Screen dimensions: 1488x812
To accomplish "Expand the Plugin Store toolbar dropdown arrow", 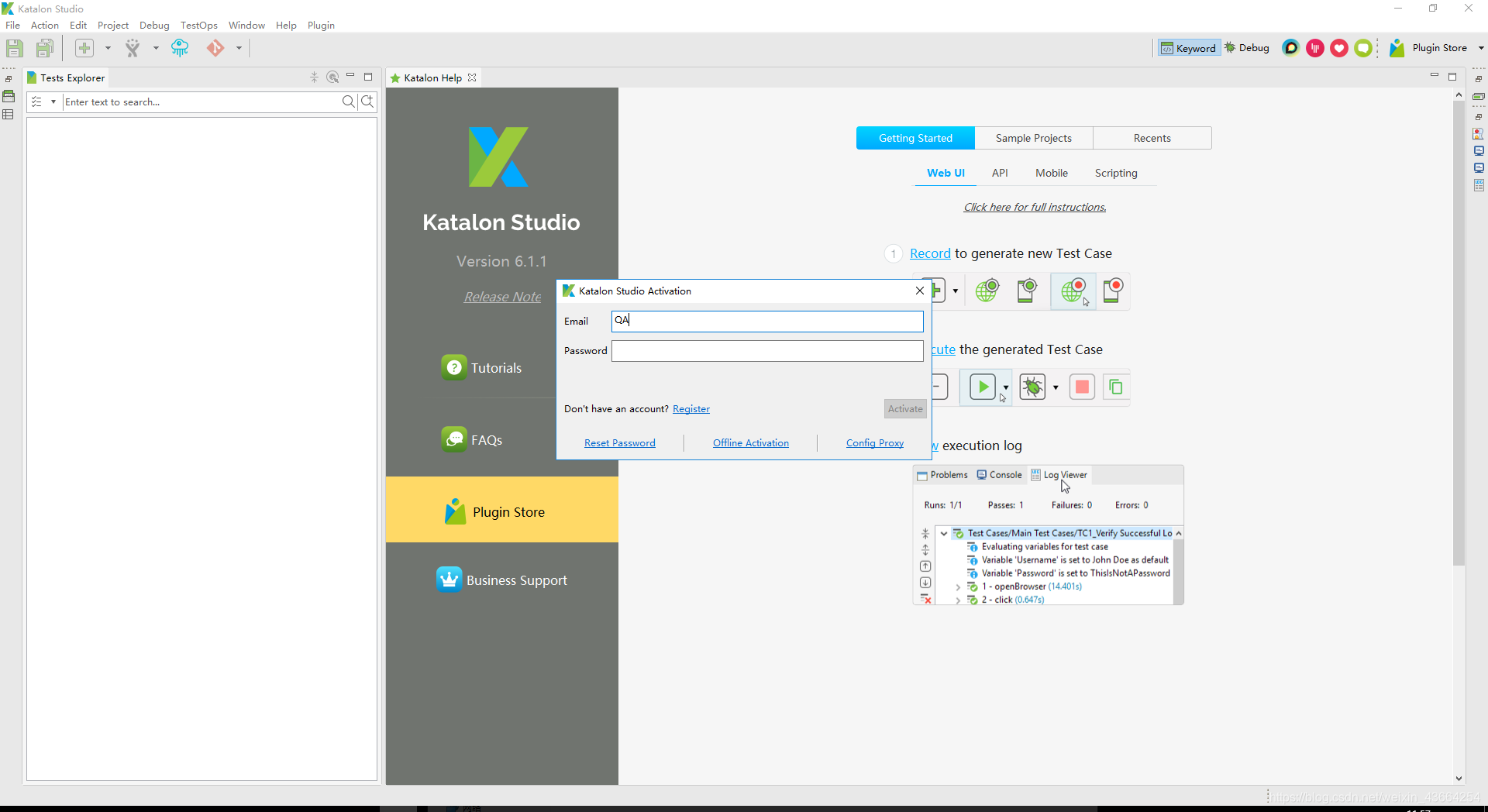I will [1481, 48].
